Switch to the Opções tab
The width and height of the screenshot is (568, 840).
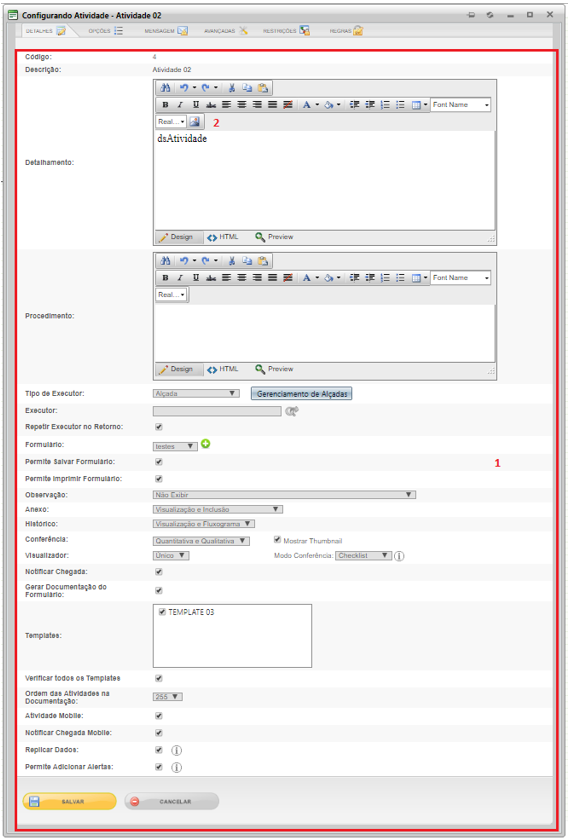pyautogui.click(x=106, y=31)
